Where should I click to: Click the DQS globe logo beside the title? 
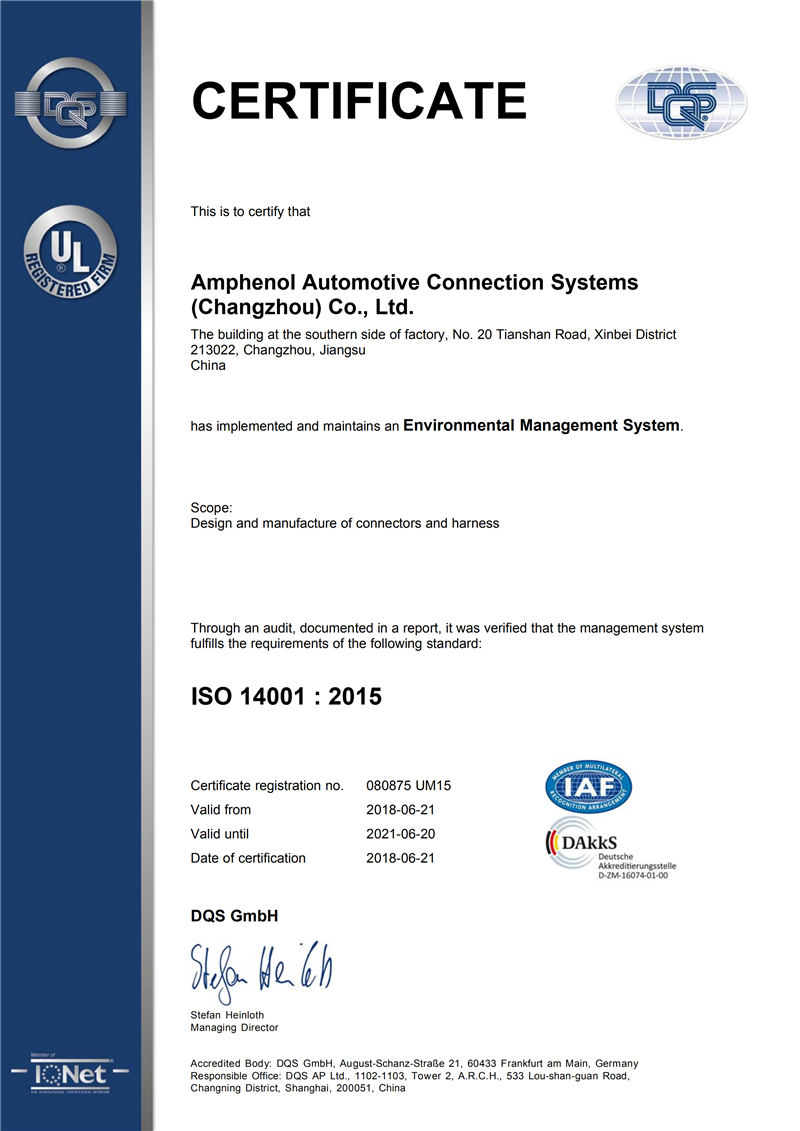point(682,102)
